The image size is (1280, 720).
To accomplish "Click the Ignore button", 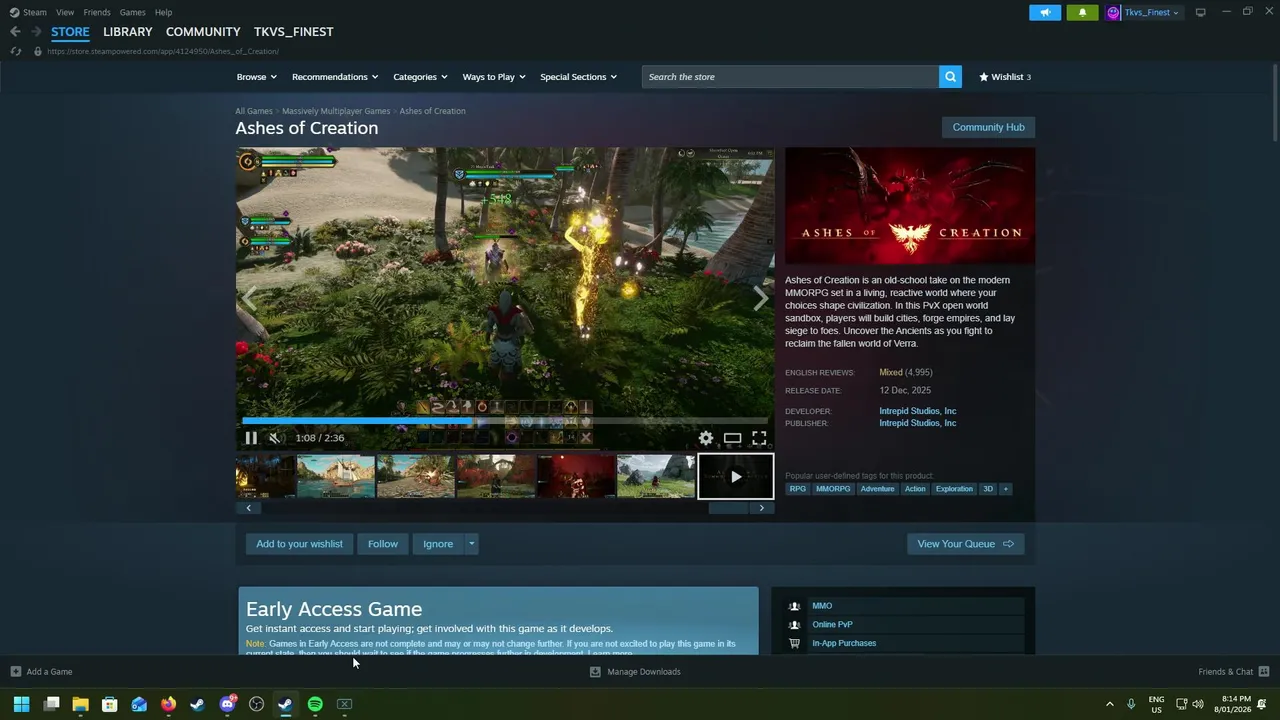I will (x=438, y=544).
